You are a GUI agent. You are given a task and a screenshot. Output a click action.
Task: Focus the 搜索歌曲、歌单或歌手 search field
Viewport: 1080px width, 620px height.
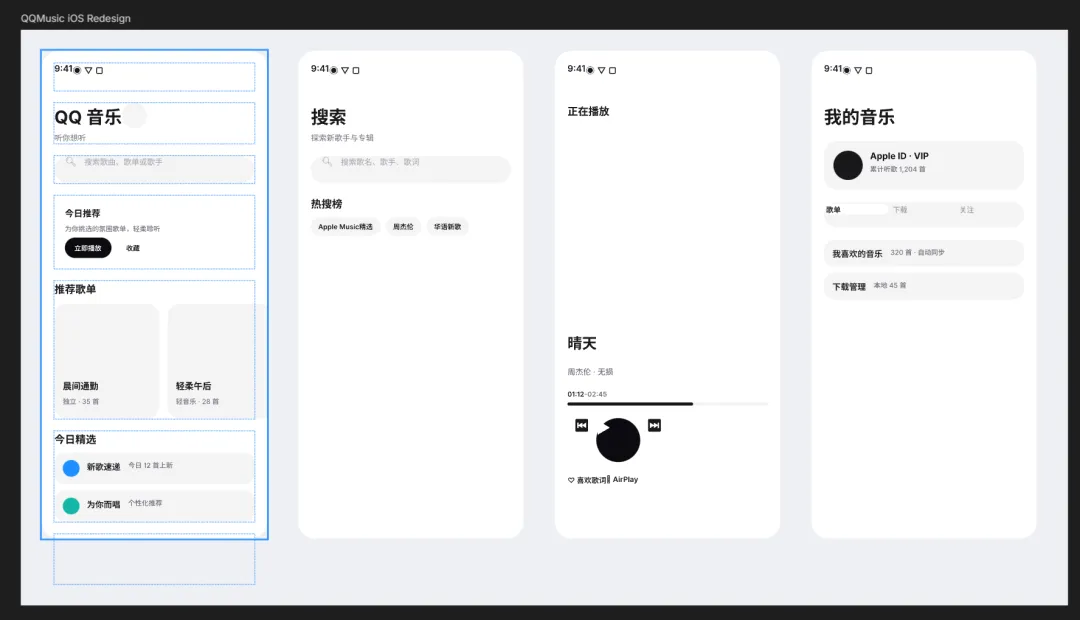(154, 167)
